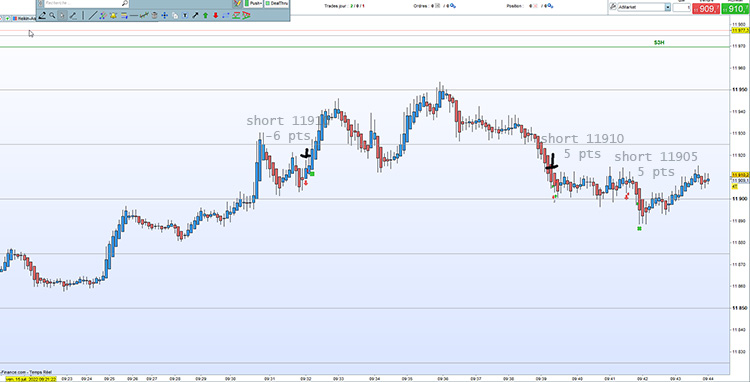Viewport: 750px width, 382px height.
Task: Select the black diagonal arrow tool
Action: 195,15
